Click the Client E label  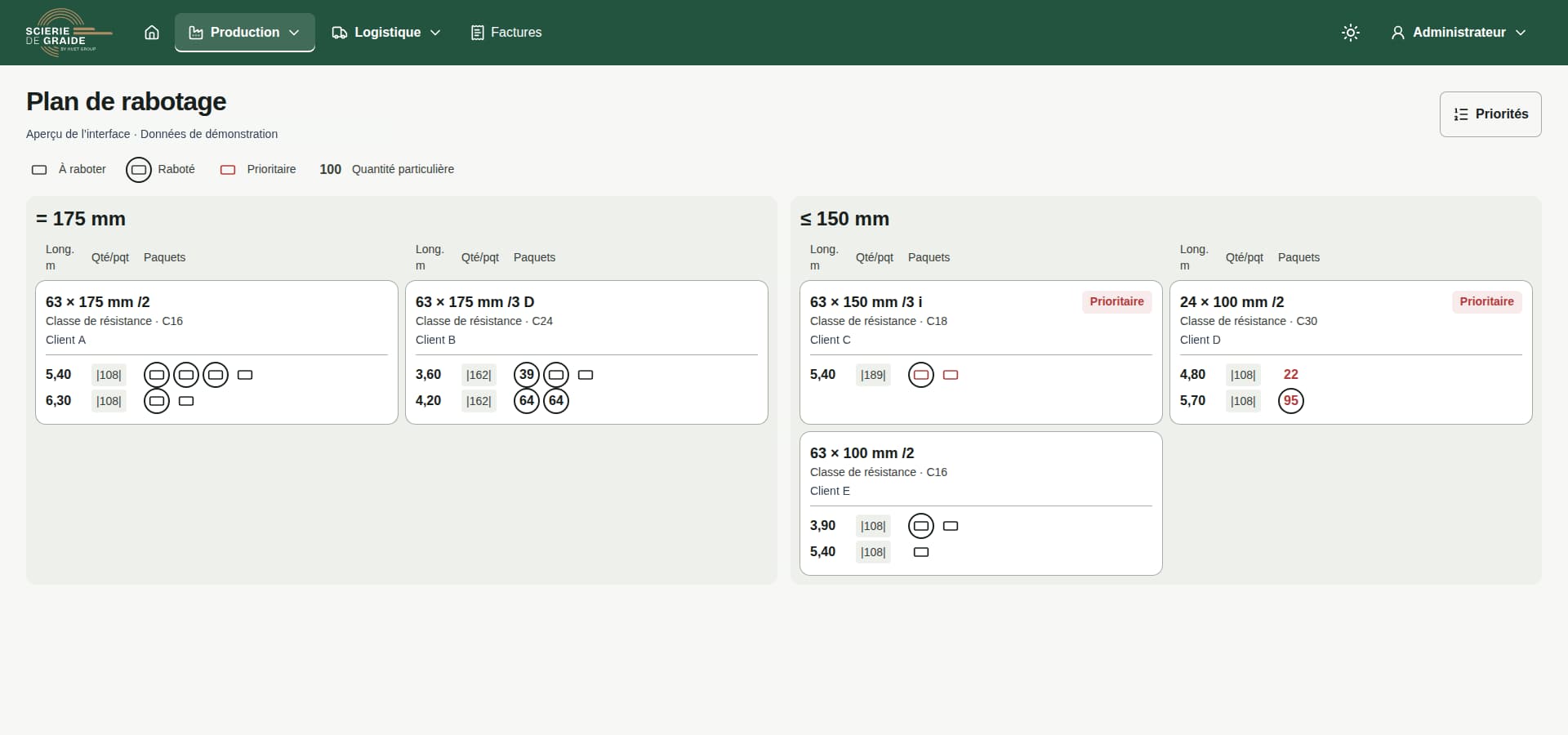[x=830, y=491]
